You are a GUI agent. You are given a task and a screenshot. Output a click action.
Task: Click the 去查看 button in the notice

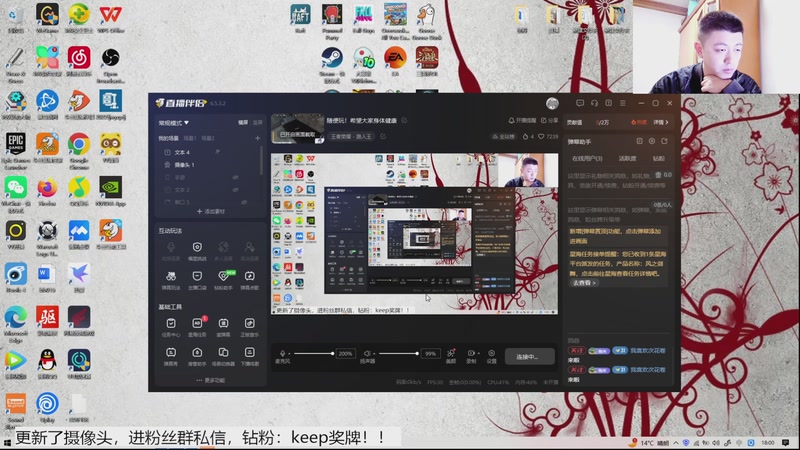tap(584, 283)
